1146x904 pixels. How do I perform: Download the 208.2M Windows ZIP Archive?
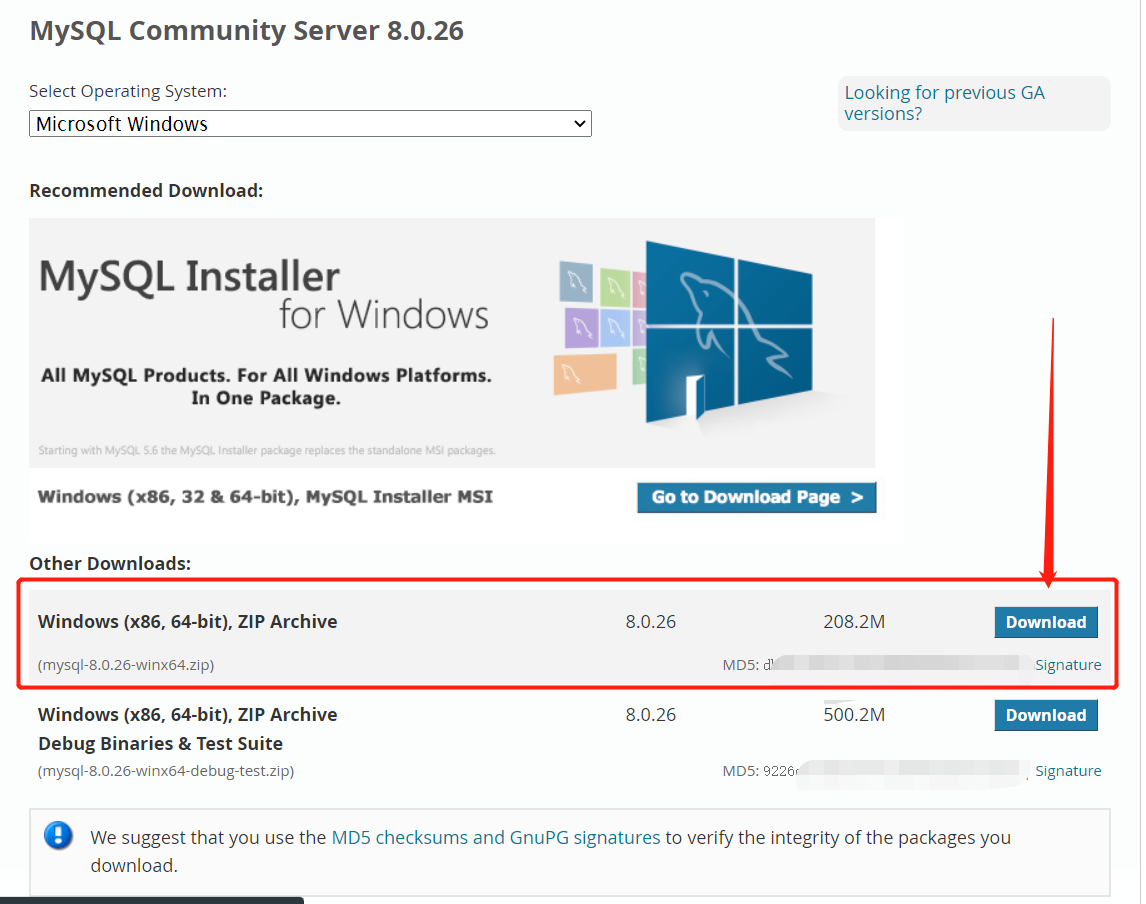click(1046, 622)
